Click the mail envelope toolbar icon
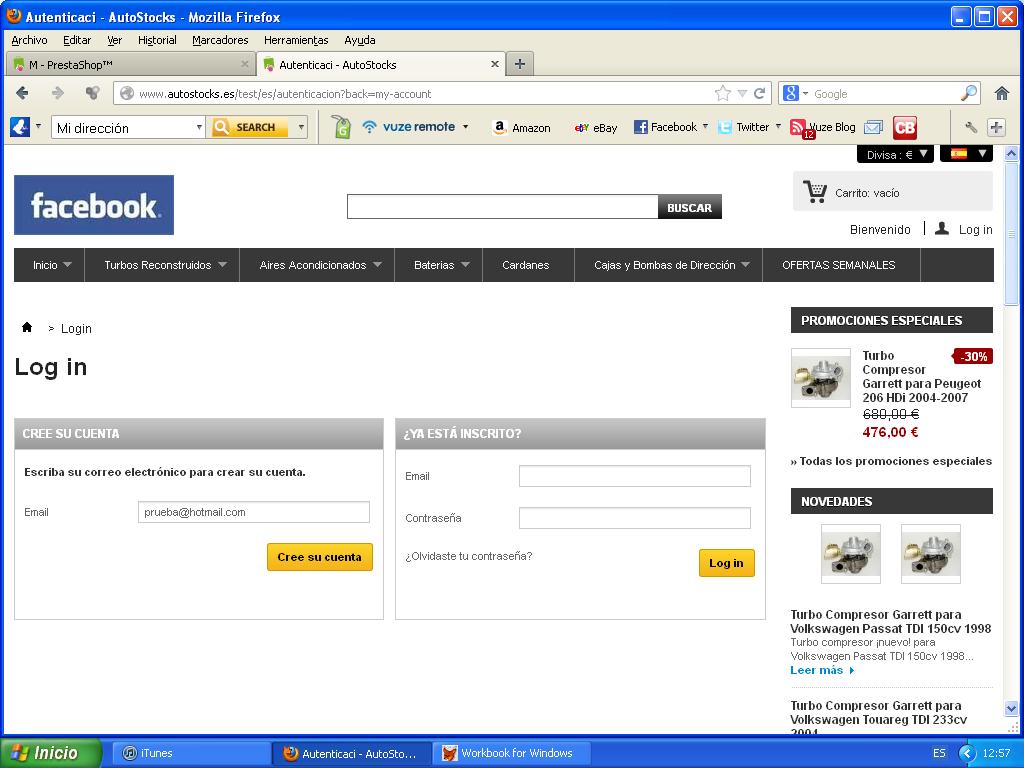 point(873,127)
